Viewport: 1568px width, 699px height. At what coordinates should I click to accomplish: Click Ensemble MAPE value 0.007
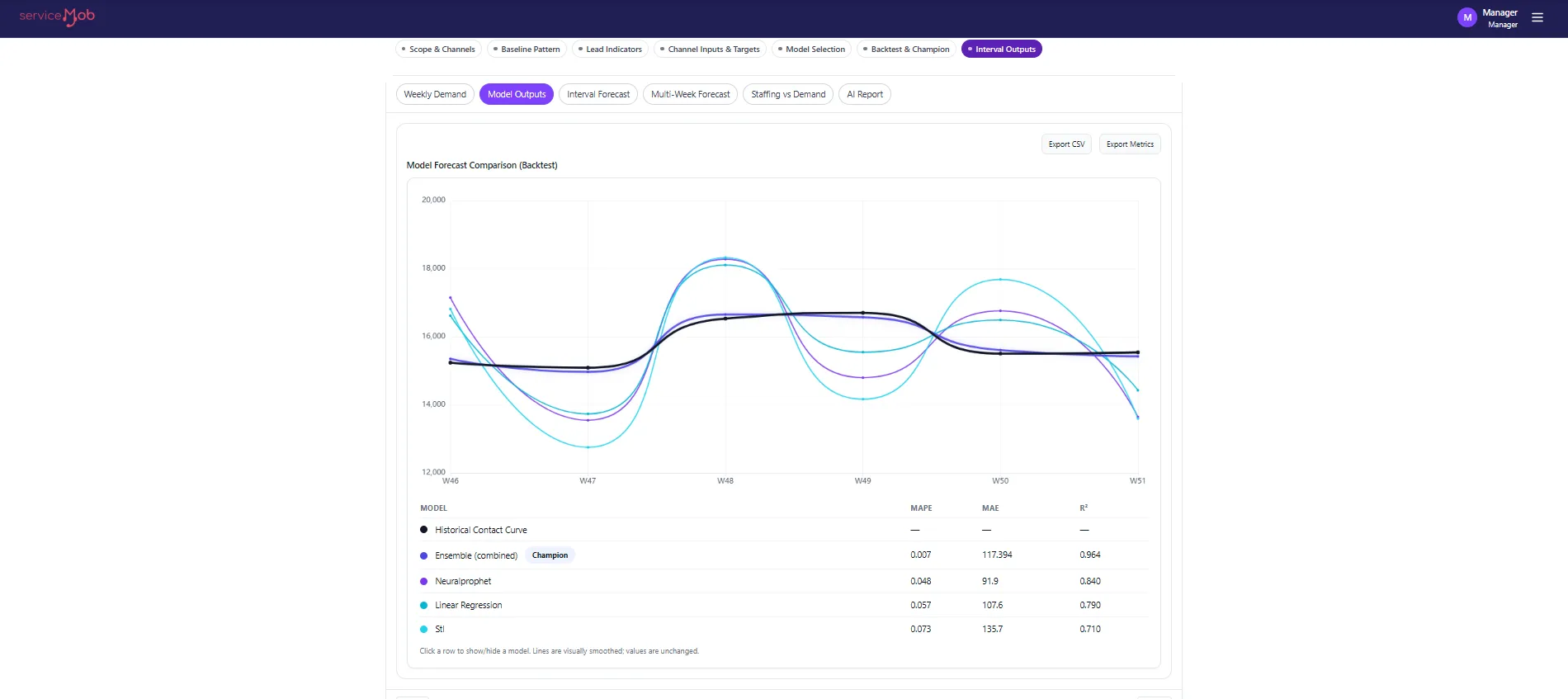[x=921, y=555]
